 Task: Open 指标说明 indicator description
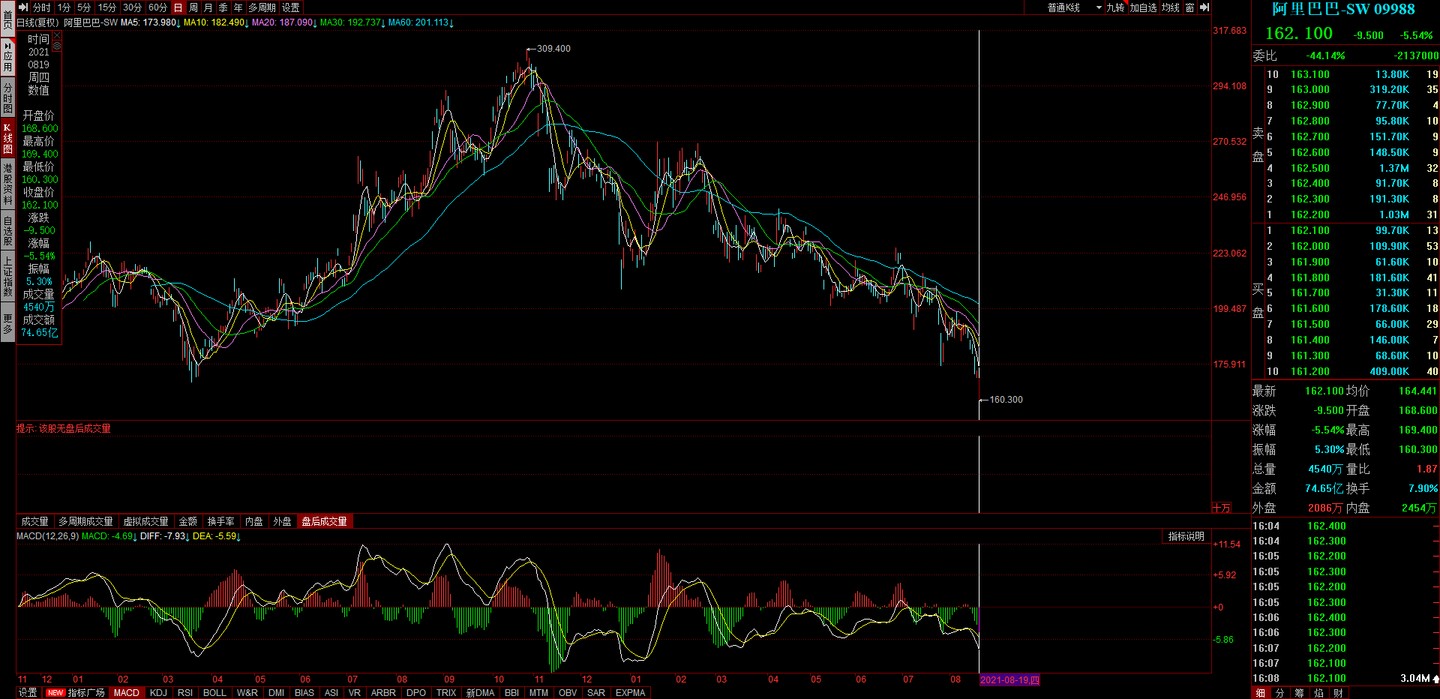pyautogui.click(x=1186, y=537)
